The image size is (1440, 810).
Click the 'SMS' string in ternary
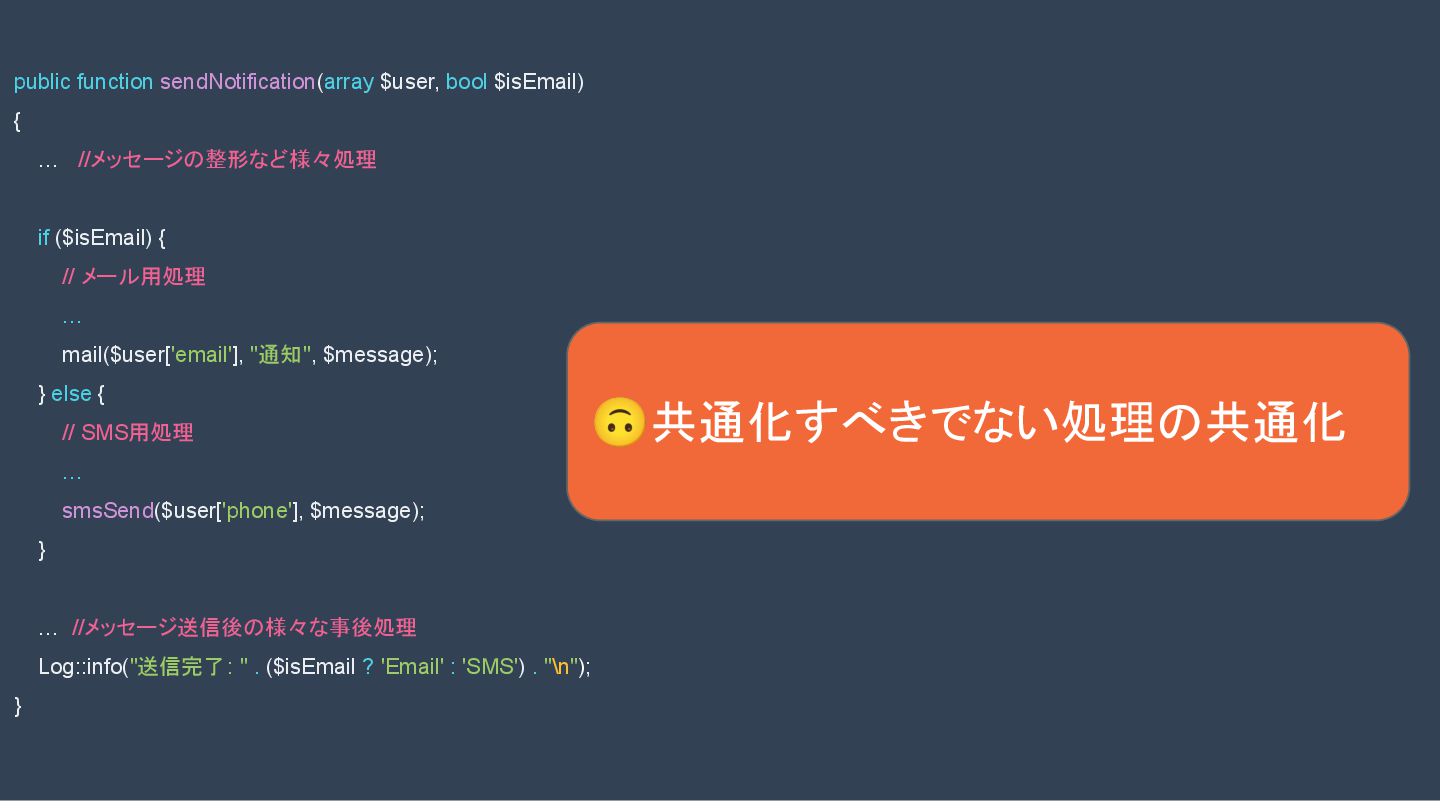point(489,667)
